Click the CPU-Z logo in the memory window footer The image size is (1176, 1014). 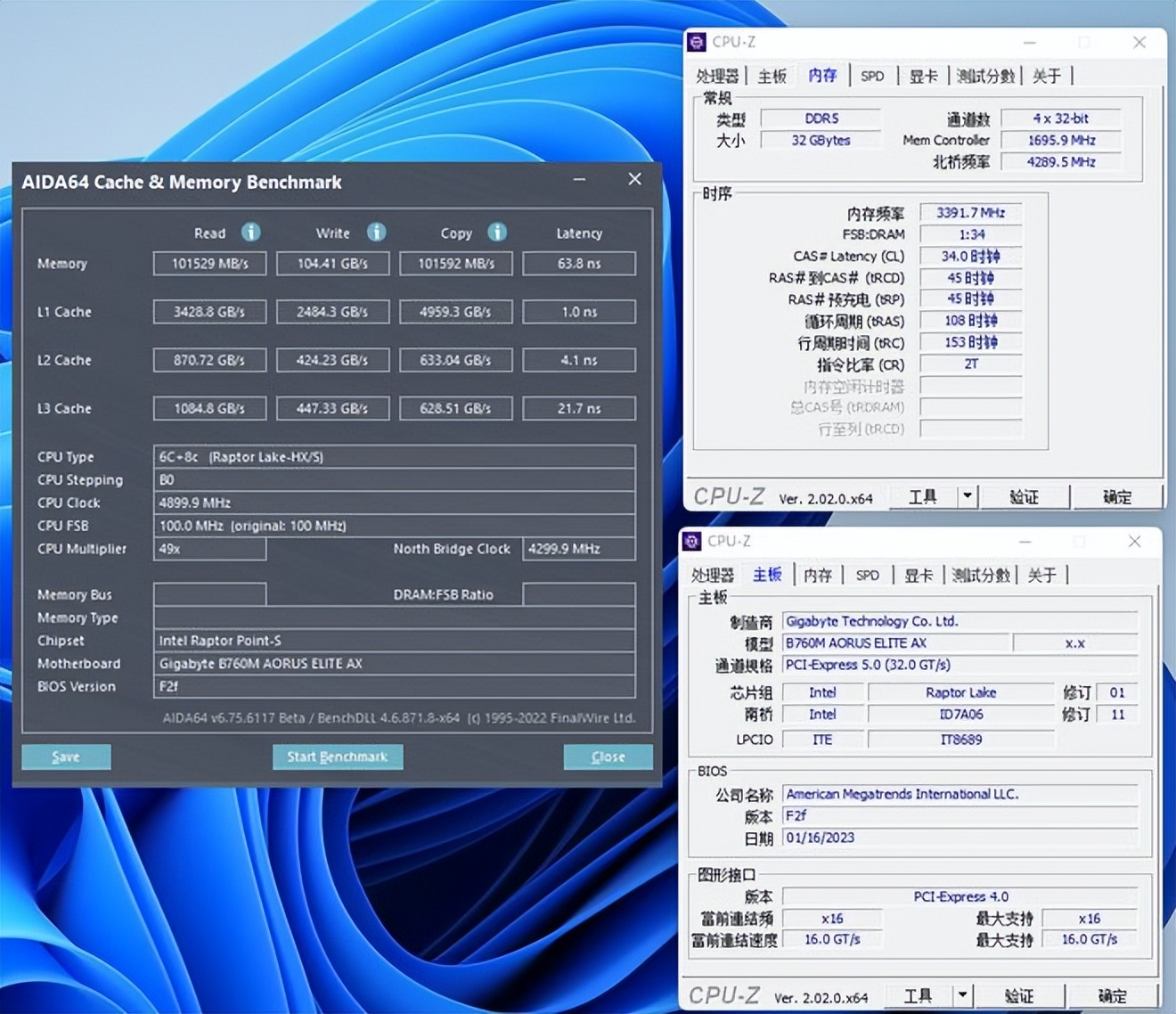tap(729, 496)
